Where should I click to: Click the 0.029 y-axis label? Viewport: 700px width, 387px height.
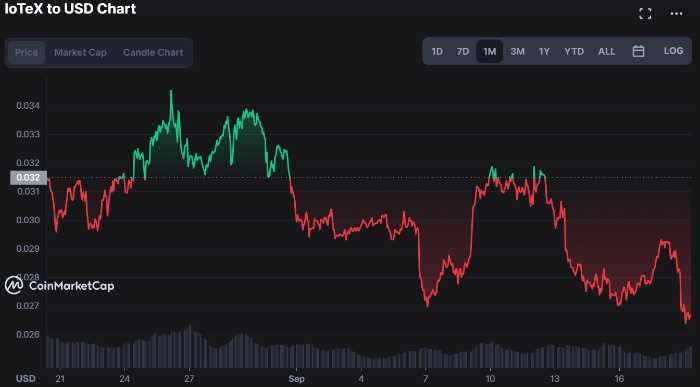28,249
